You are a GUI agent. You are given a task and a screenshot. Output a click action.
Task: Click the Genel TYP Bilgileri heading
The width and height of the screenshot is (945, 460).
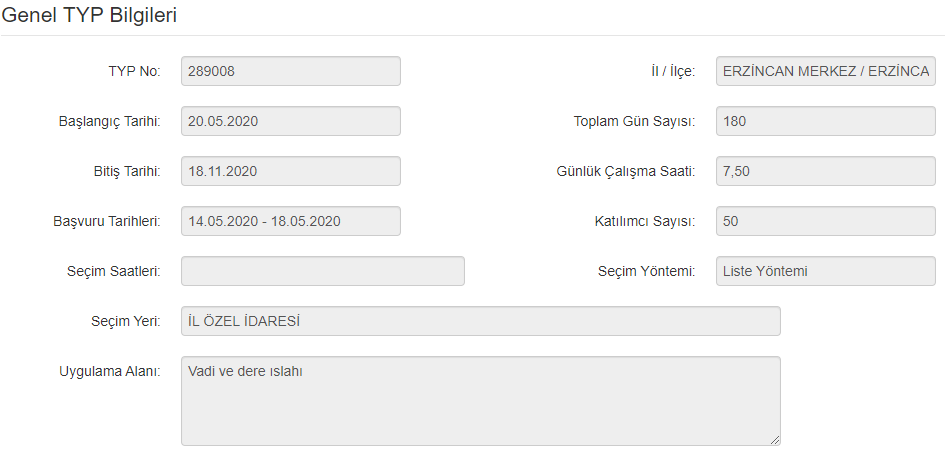tap(91, 16)
